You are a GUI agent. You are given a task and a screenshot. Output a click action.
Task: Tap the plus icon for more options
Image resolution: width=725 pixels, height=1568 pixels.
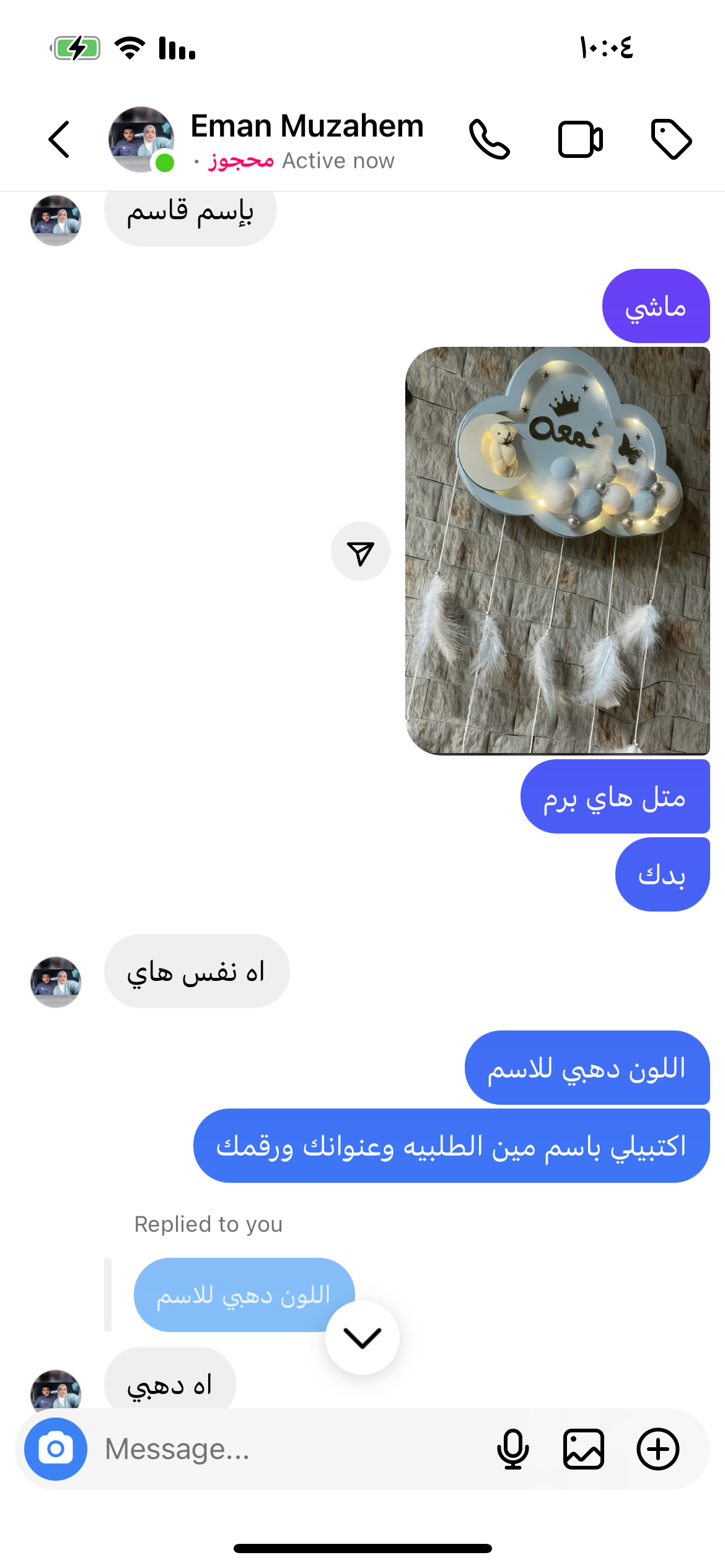pyautogui.click(x=658, y=1449)
